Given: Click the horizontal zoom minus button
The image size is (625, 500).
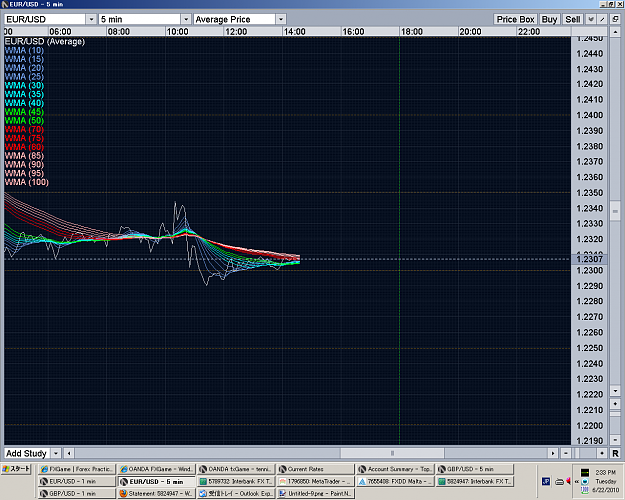Looking at the screenshot, I should [x=566, y=453].
